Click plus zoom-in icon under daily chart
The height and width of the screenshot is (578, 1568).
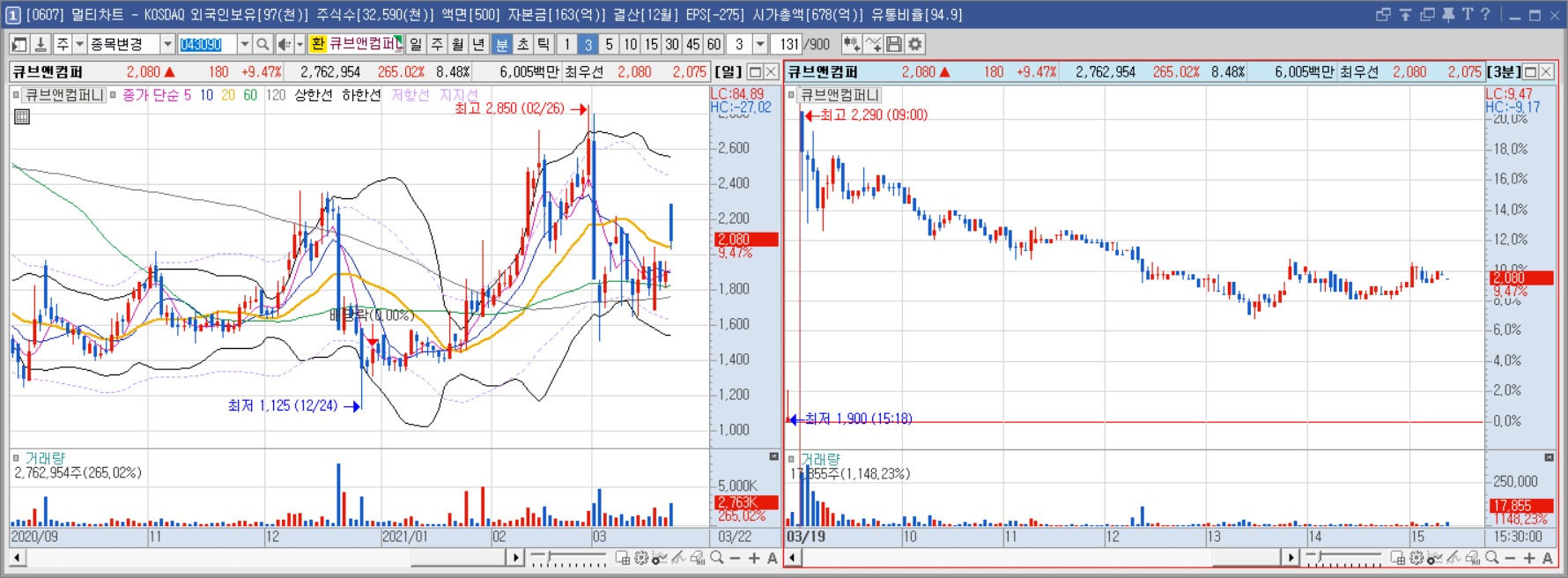[x=754, y=558]
